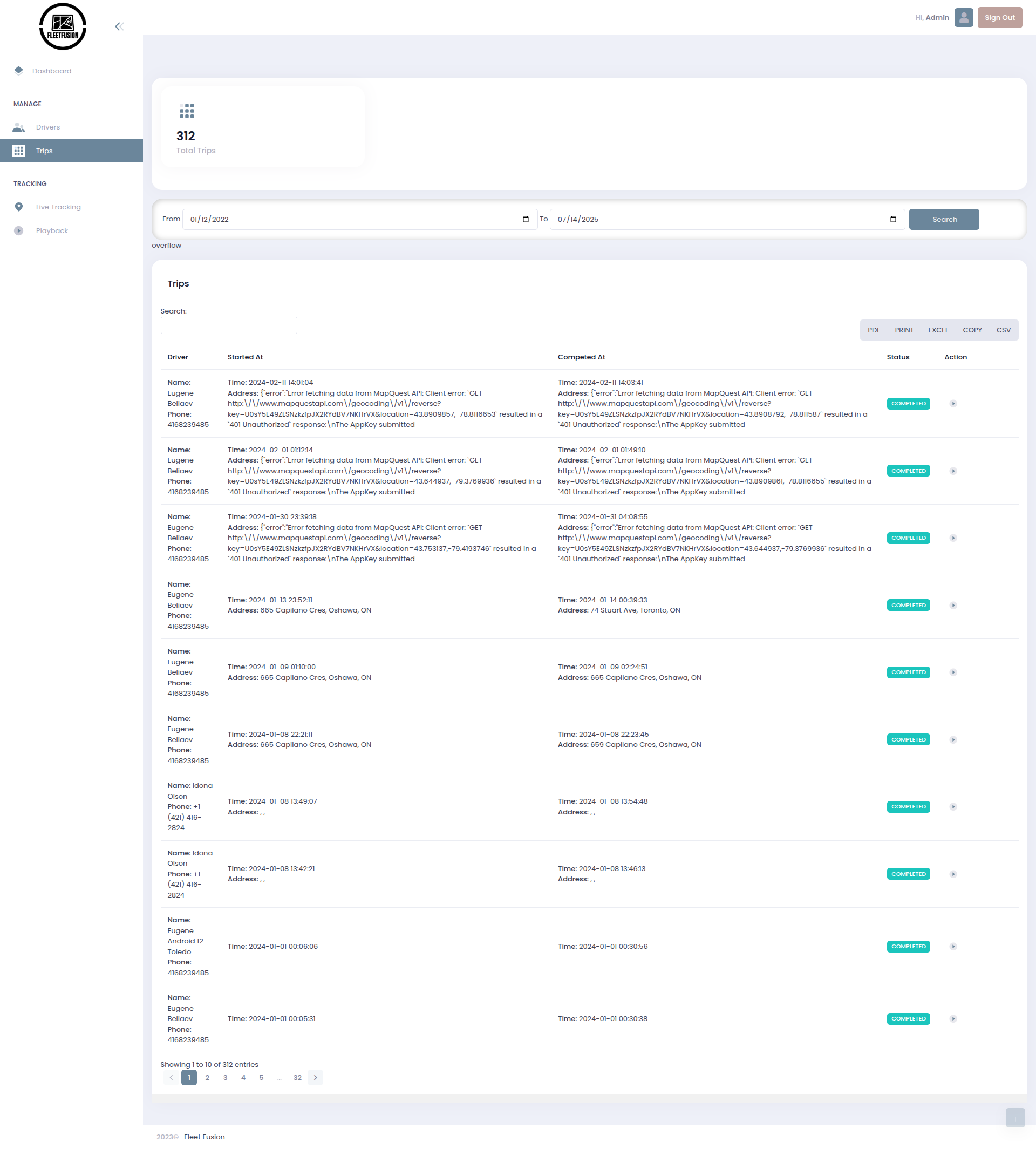1036x1149 pixels.
Task: Click action icon for trip started 2024-01-08 13:49:07
Action: (x=953, y=807)
